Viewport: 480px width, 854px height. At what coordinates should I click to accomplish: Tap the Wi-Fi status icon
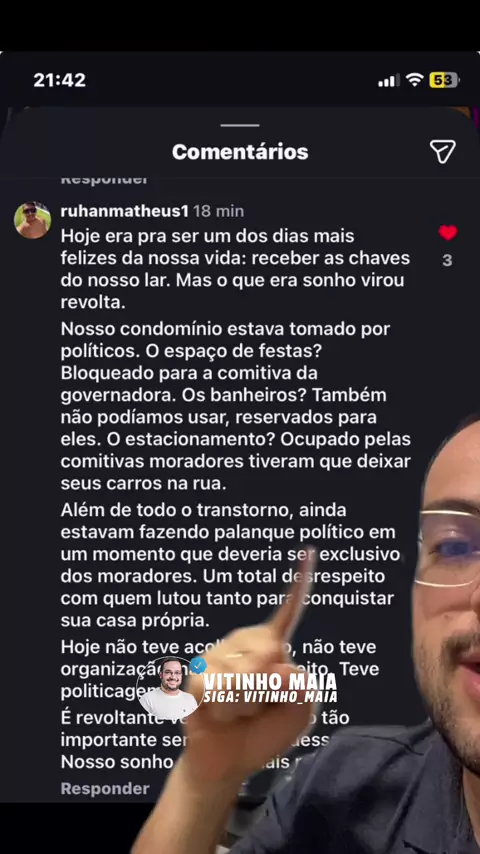[x=415, y=81]
